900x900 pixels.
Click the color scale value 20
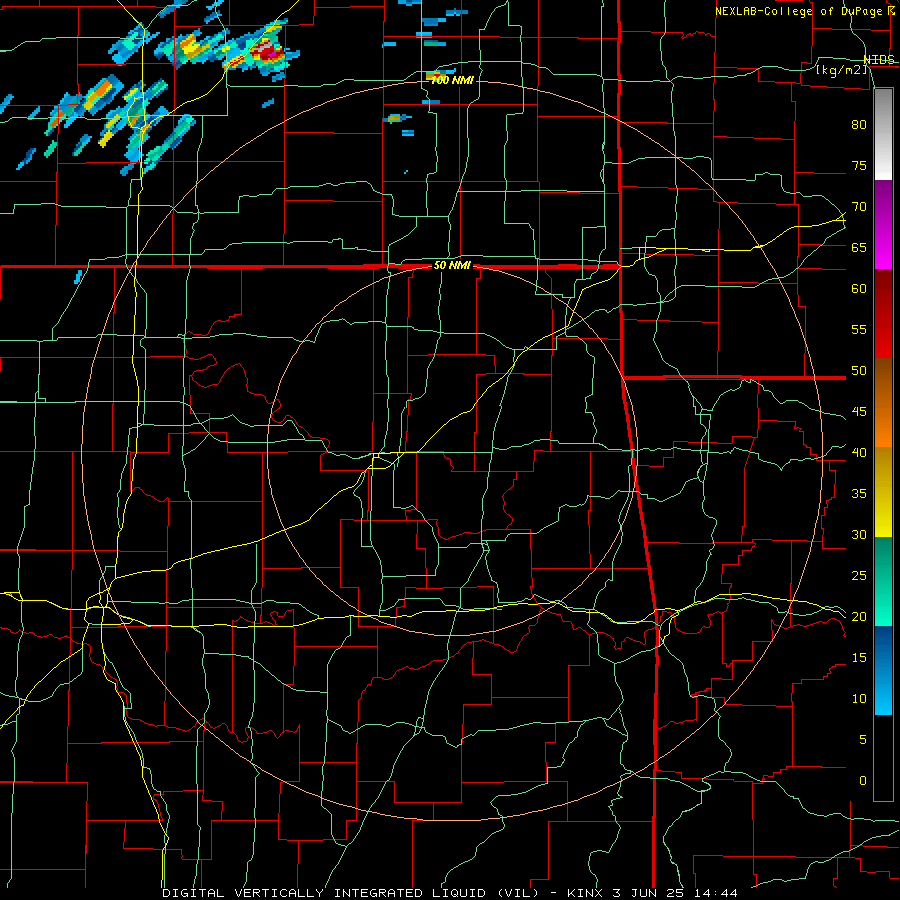click(x=859, y=616)
